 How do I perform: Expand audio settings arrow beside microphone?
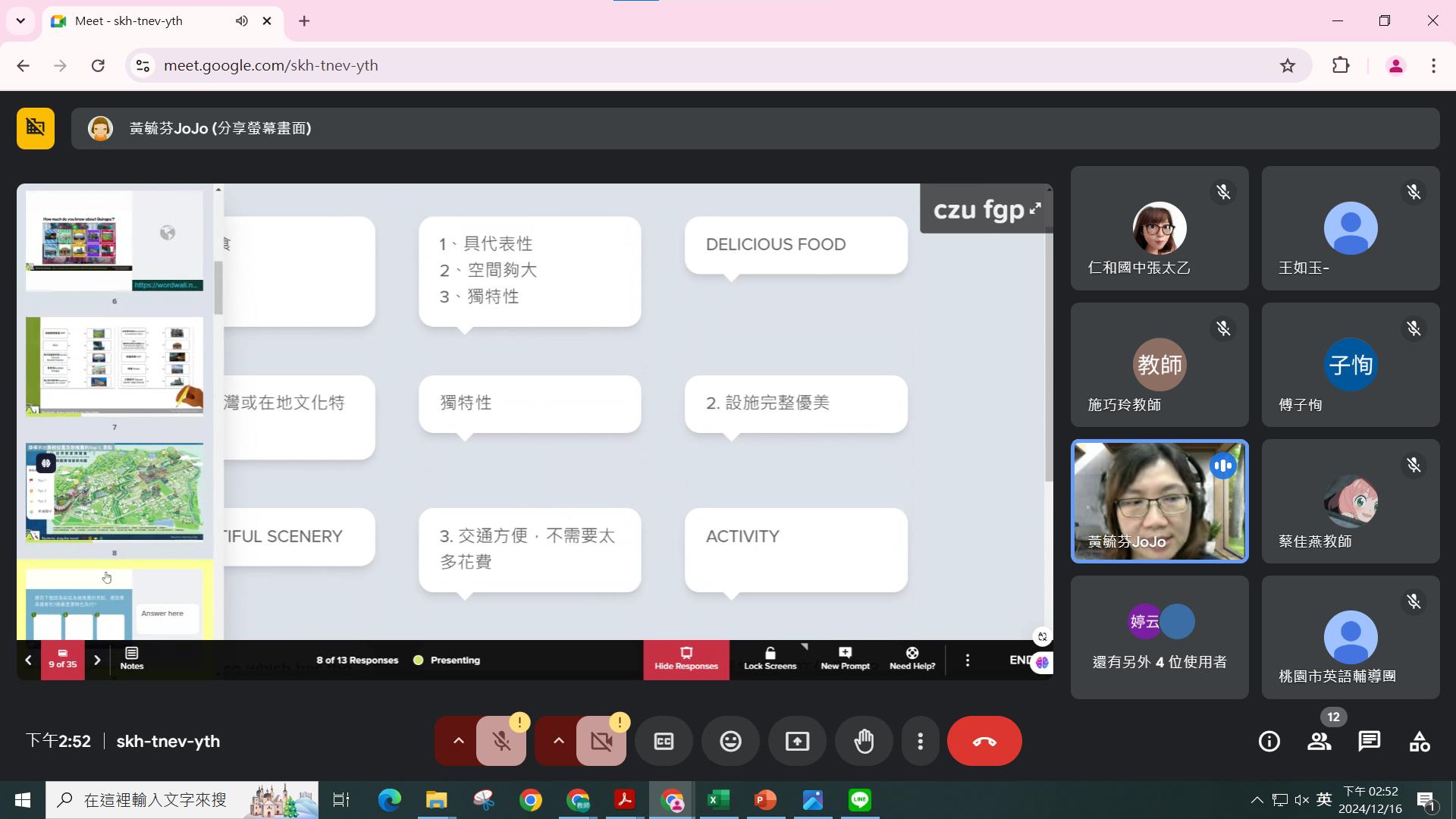coord(458,741)
